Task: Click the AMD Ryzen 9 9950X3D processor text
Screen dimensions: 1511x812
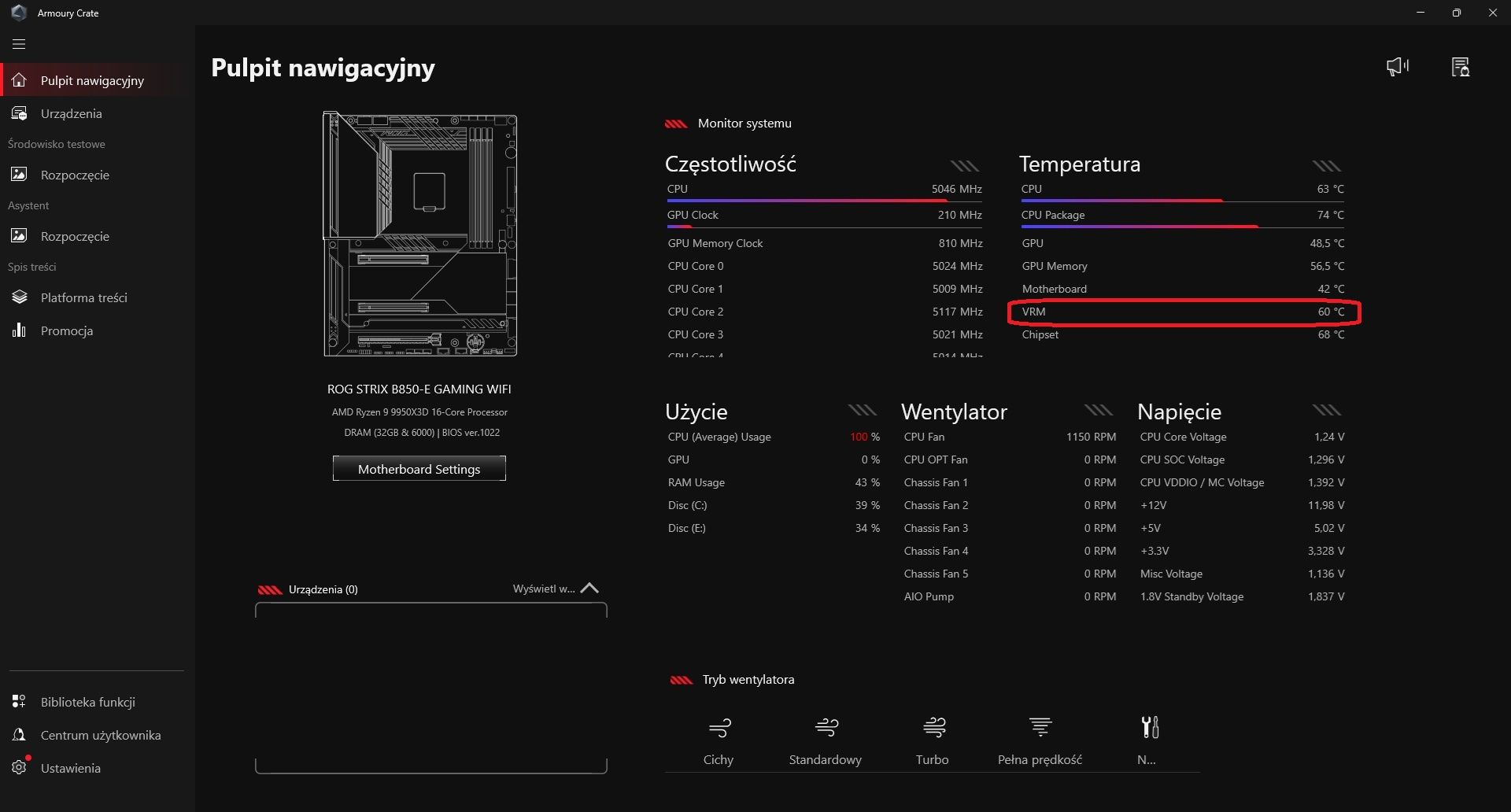Action: (419, 412)
